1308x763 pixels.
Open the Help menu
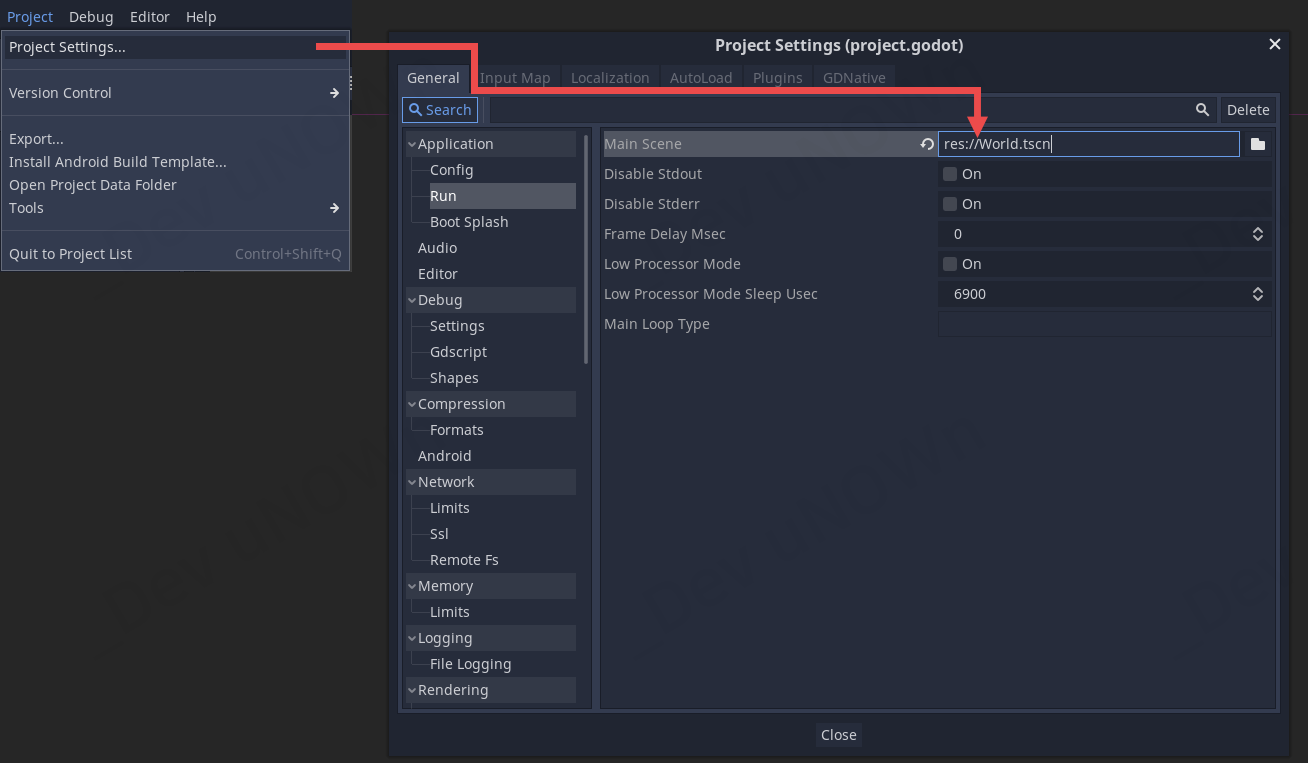(201, 17)
